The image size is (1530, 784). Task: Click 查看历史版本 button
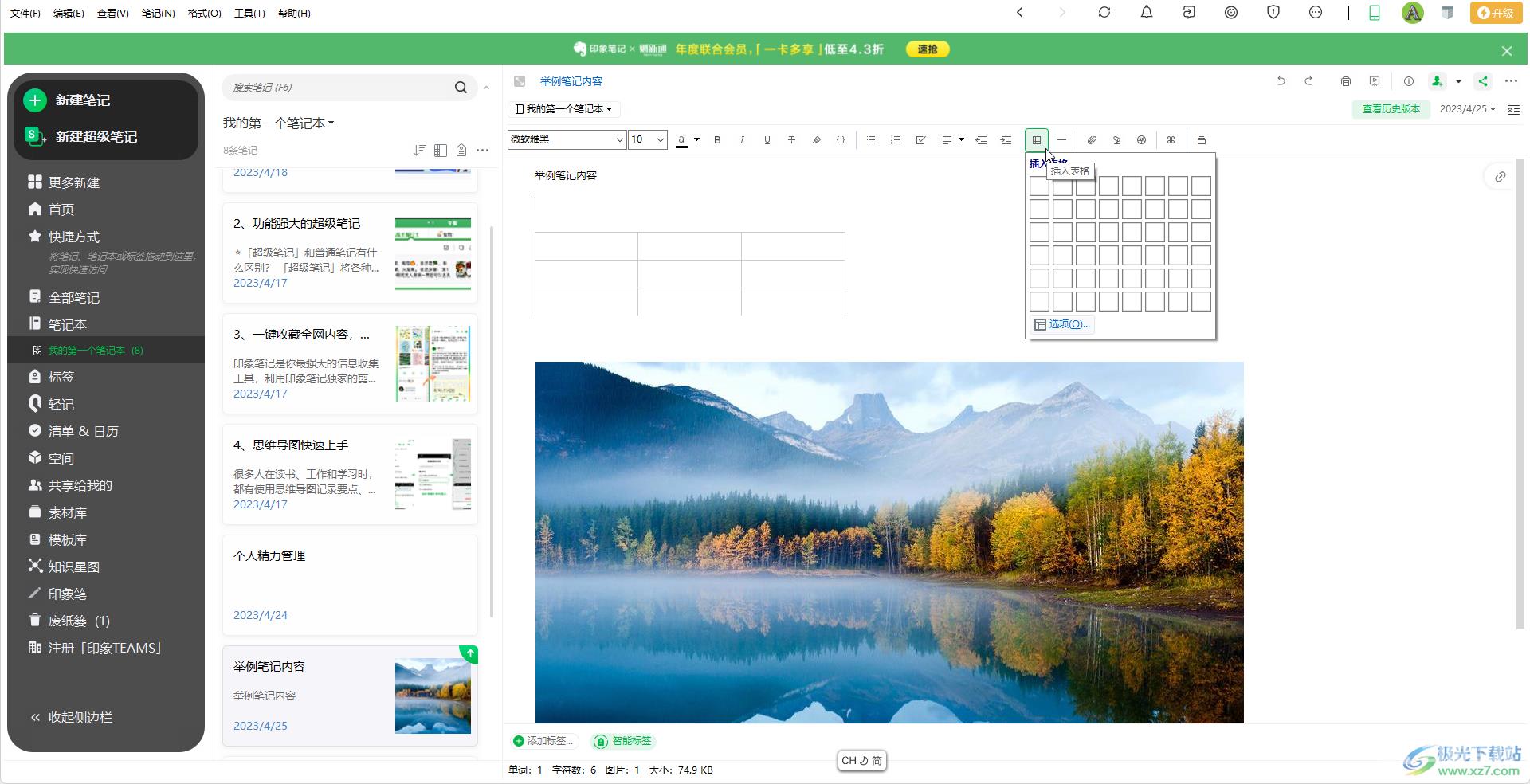pyautogui.click(x=1391, y=109)
